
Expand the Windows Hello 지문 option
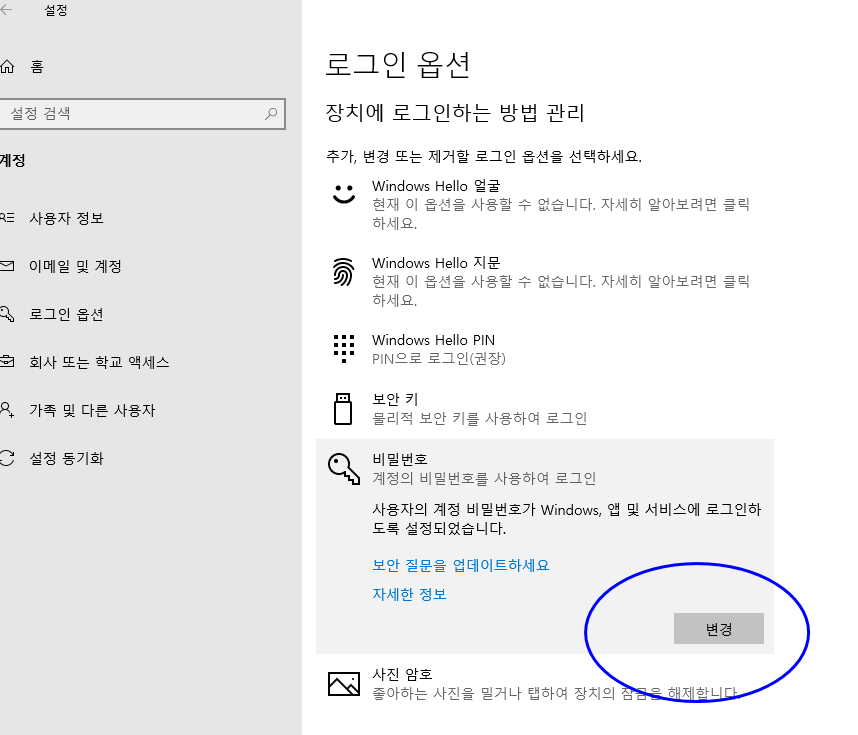tap(544, 281)
